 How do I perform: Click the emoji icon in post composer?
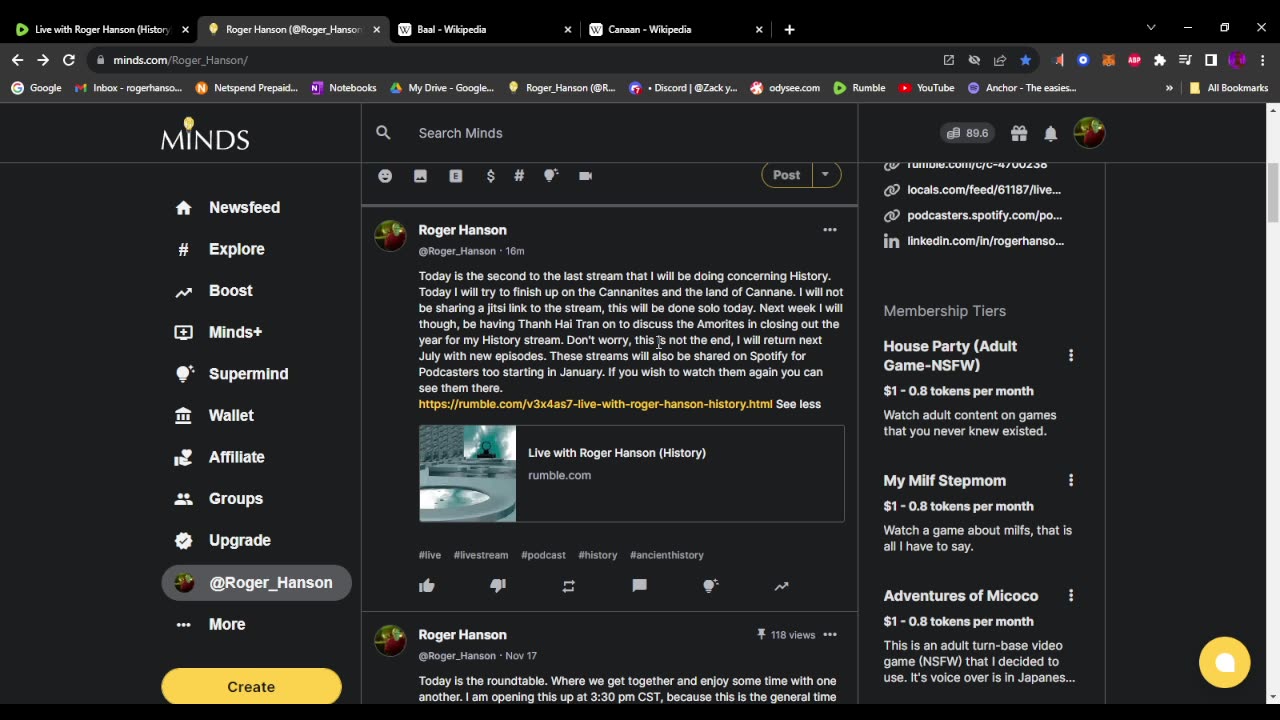point(385,176)
